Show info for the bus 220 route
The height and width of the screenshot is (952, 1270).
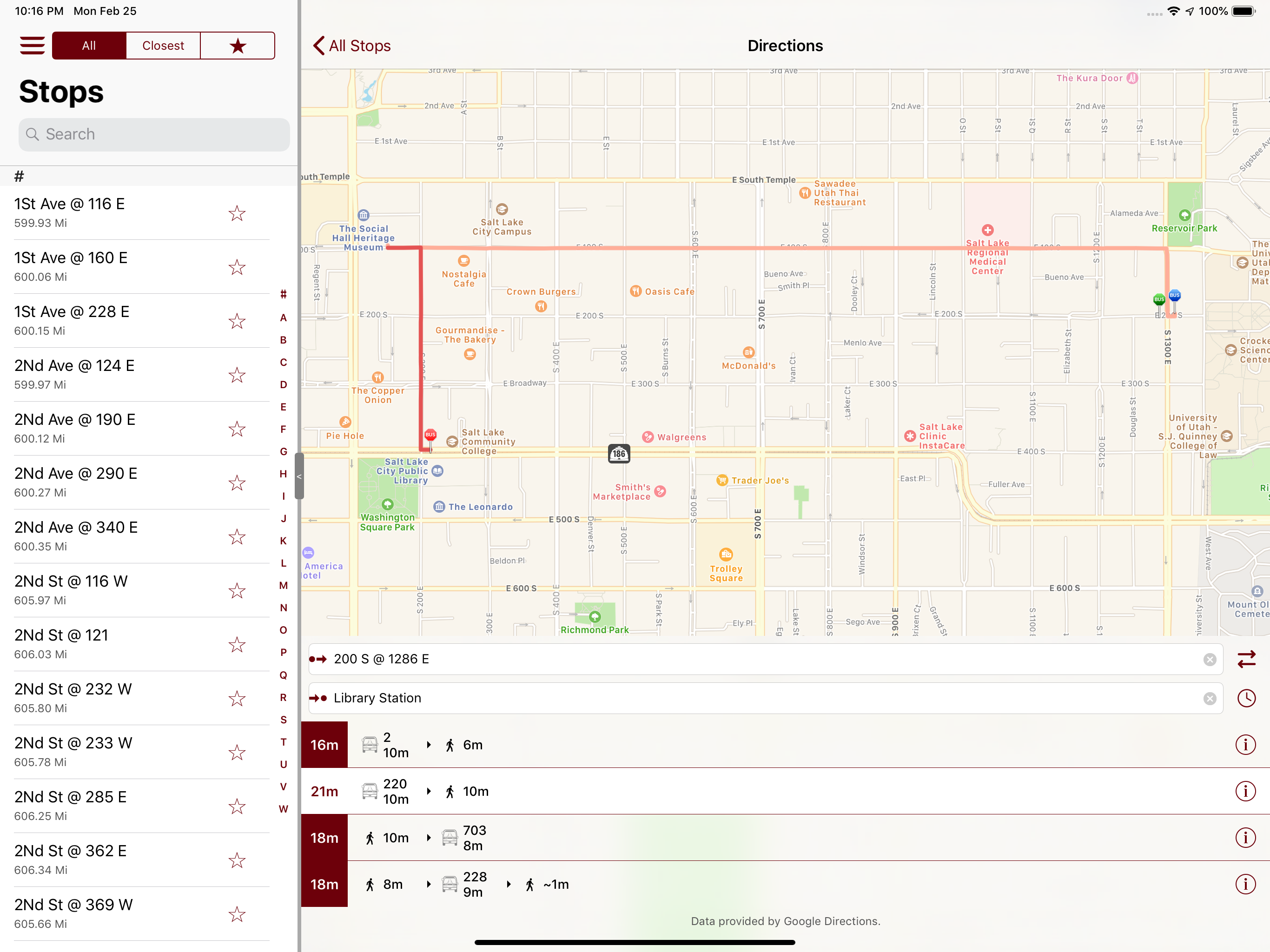click(1245, 791)
